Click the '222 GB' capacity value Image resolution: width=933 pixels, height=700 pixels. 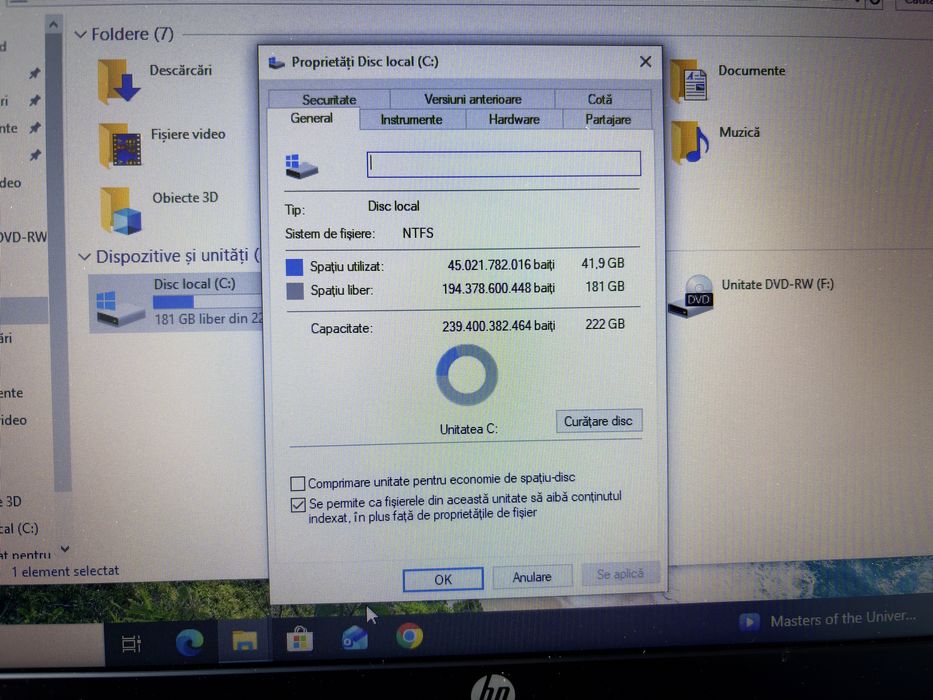tap(605, 324)
